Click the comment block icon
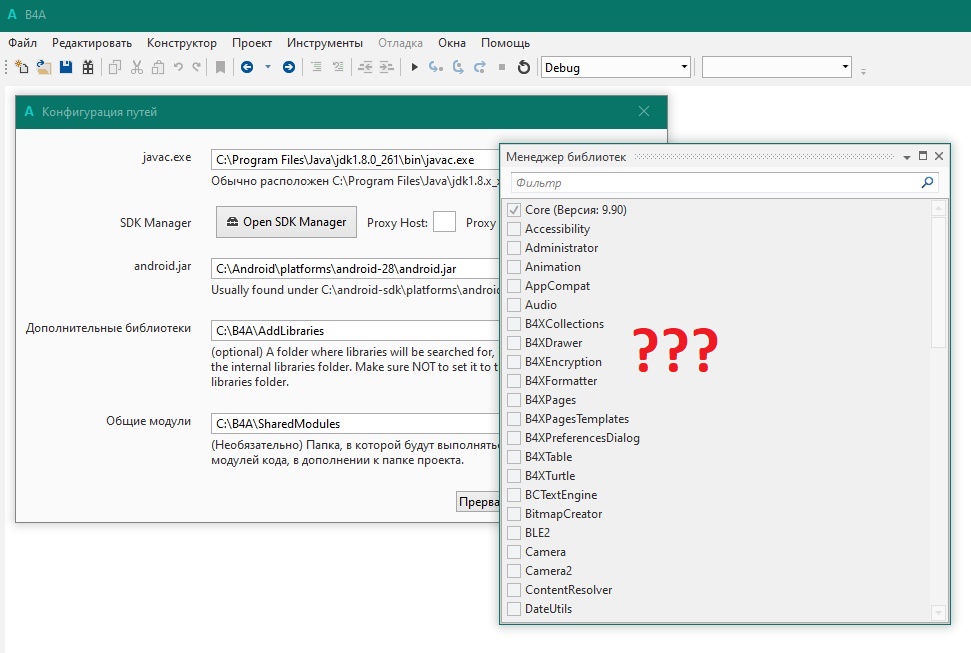This screenshot has height=653, width=971. click(316, 67)
